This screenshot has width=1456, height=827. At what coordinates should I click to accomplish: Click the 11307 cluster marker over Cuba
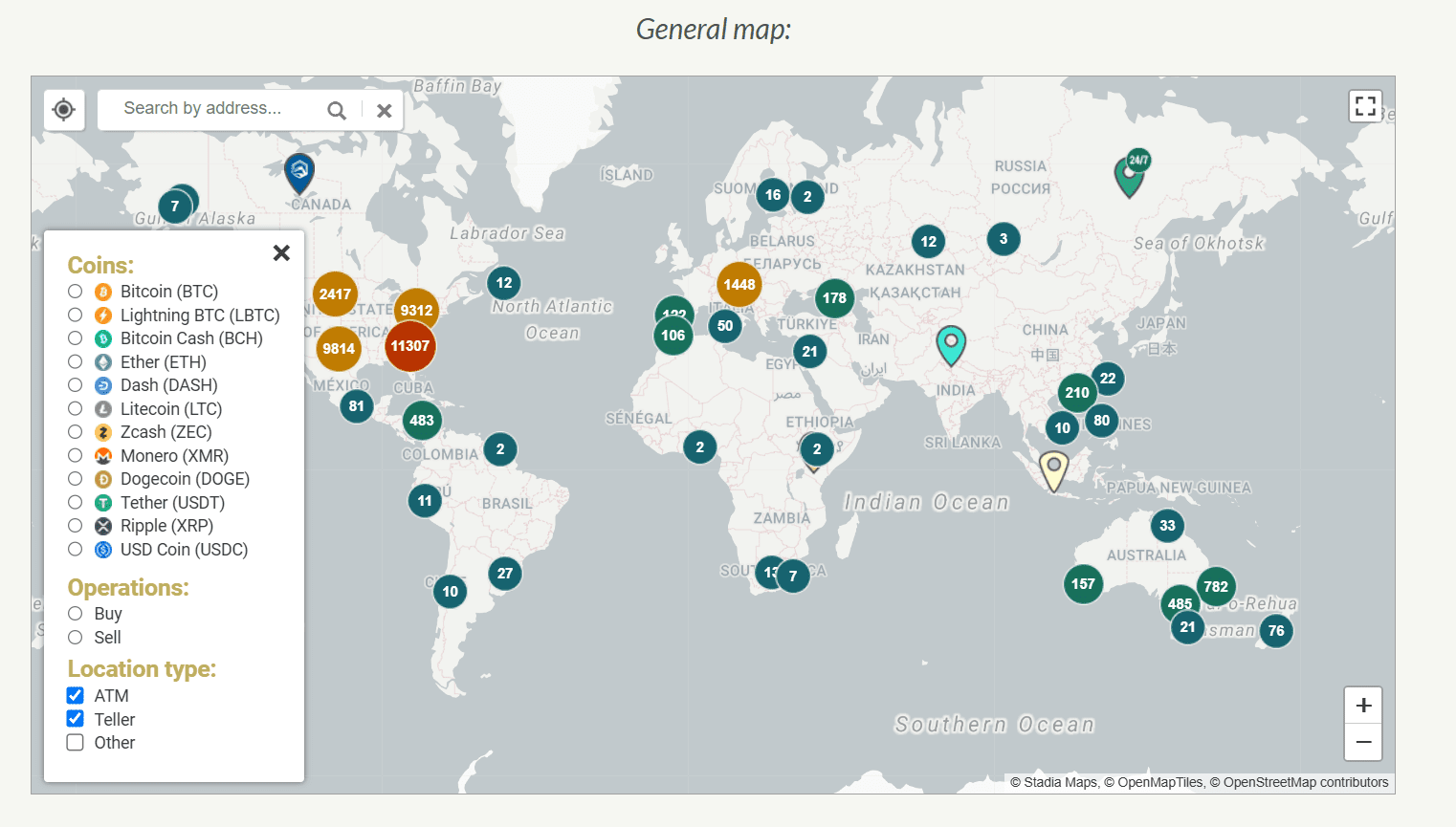point(410,346)
